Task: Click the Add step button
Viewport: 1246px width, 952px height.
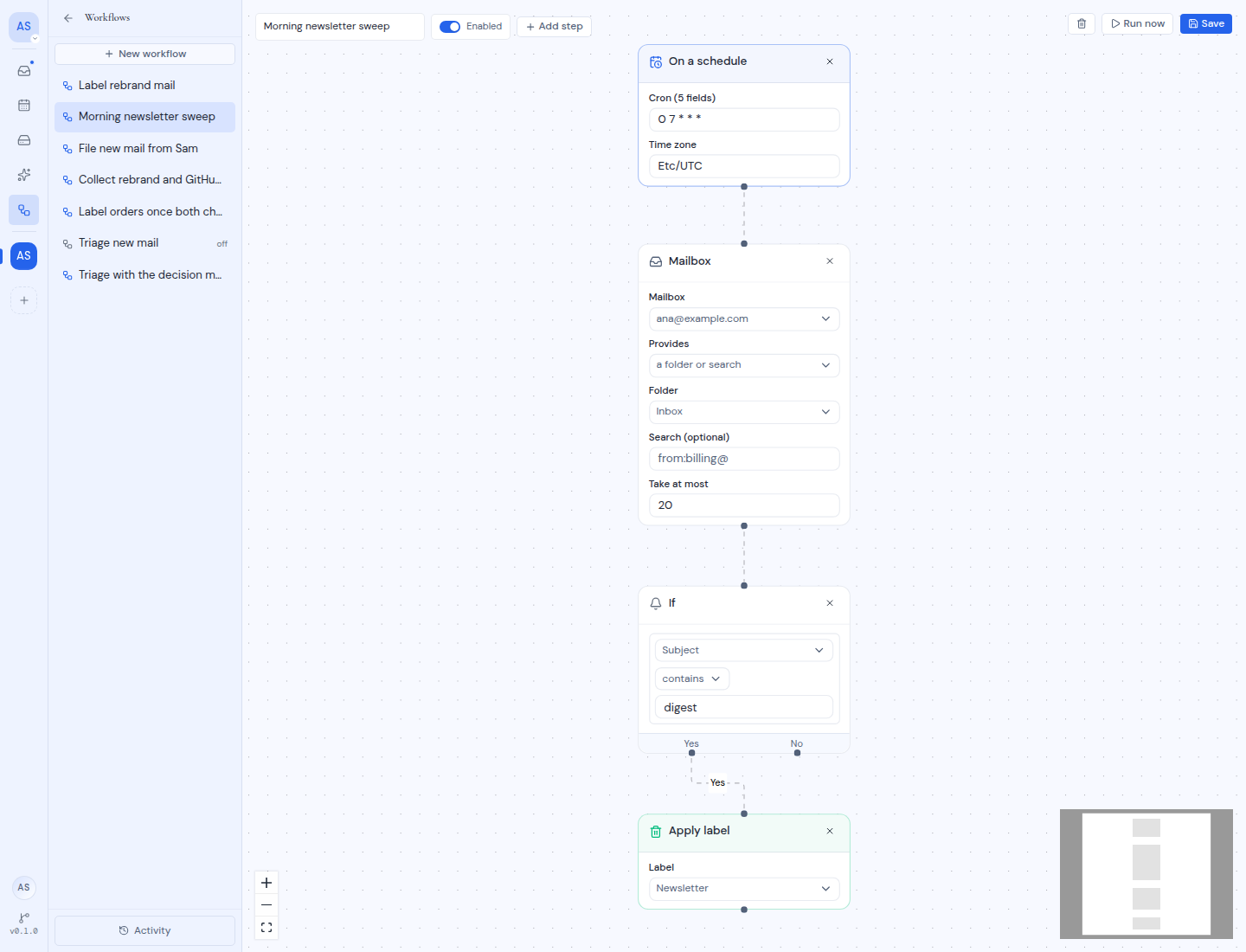Action: (554, 27)
